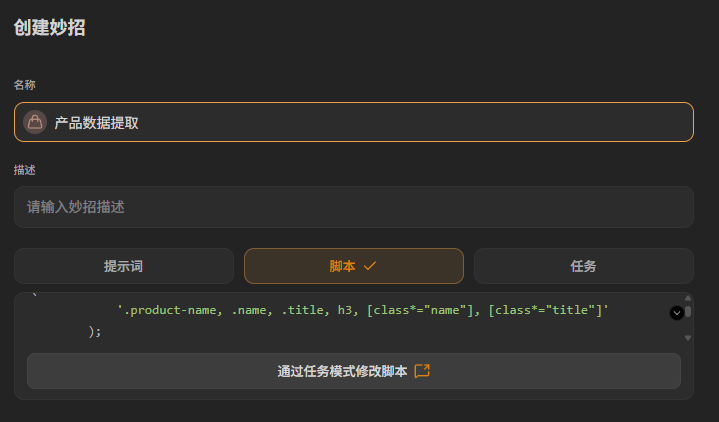Click the round black chevron-down icon
This screenshot has width=719, height=422.
676,313
